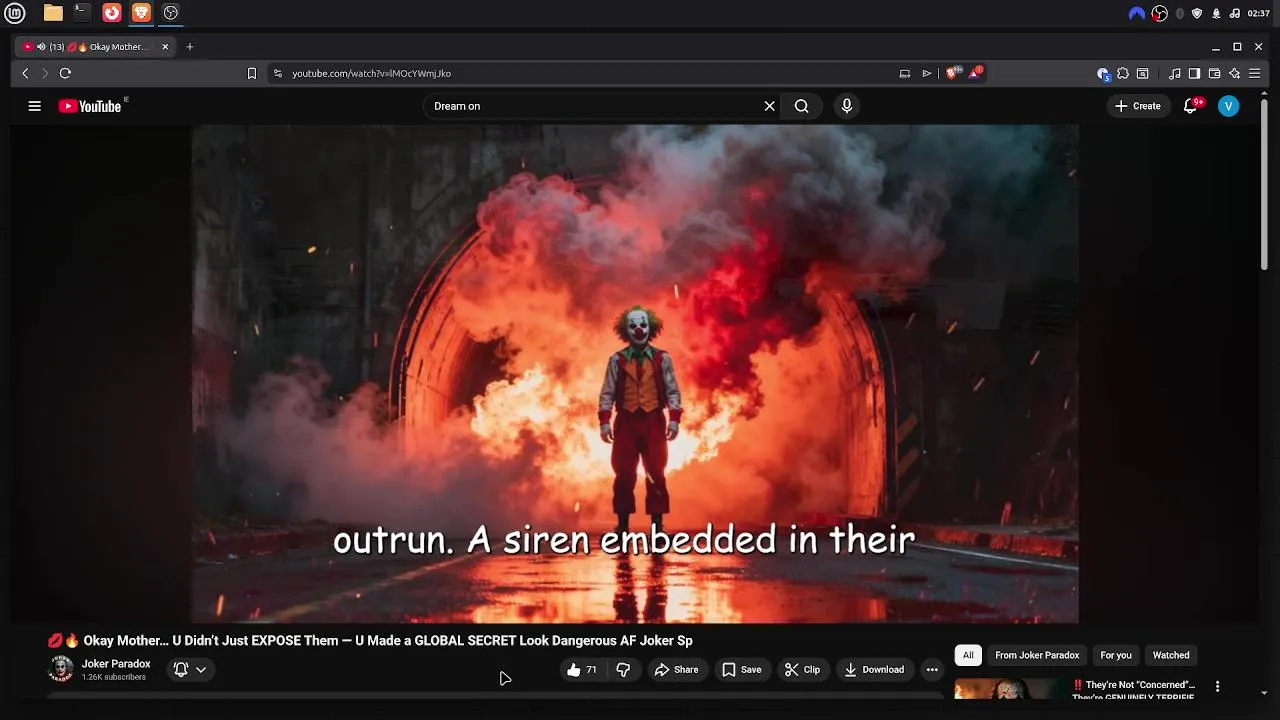
Task: Like the video (71 likes)
Action: coord(582,670)
